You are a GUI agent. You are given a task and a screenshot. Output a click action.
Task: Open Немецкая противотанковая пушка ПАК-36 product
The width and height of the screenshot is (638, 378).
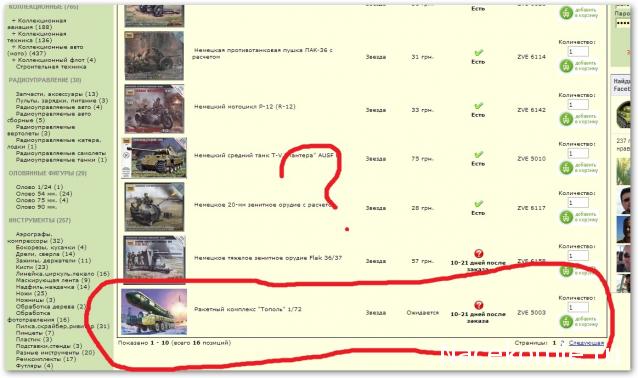point(263,53)
